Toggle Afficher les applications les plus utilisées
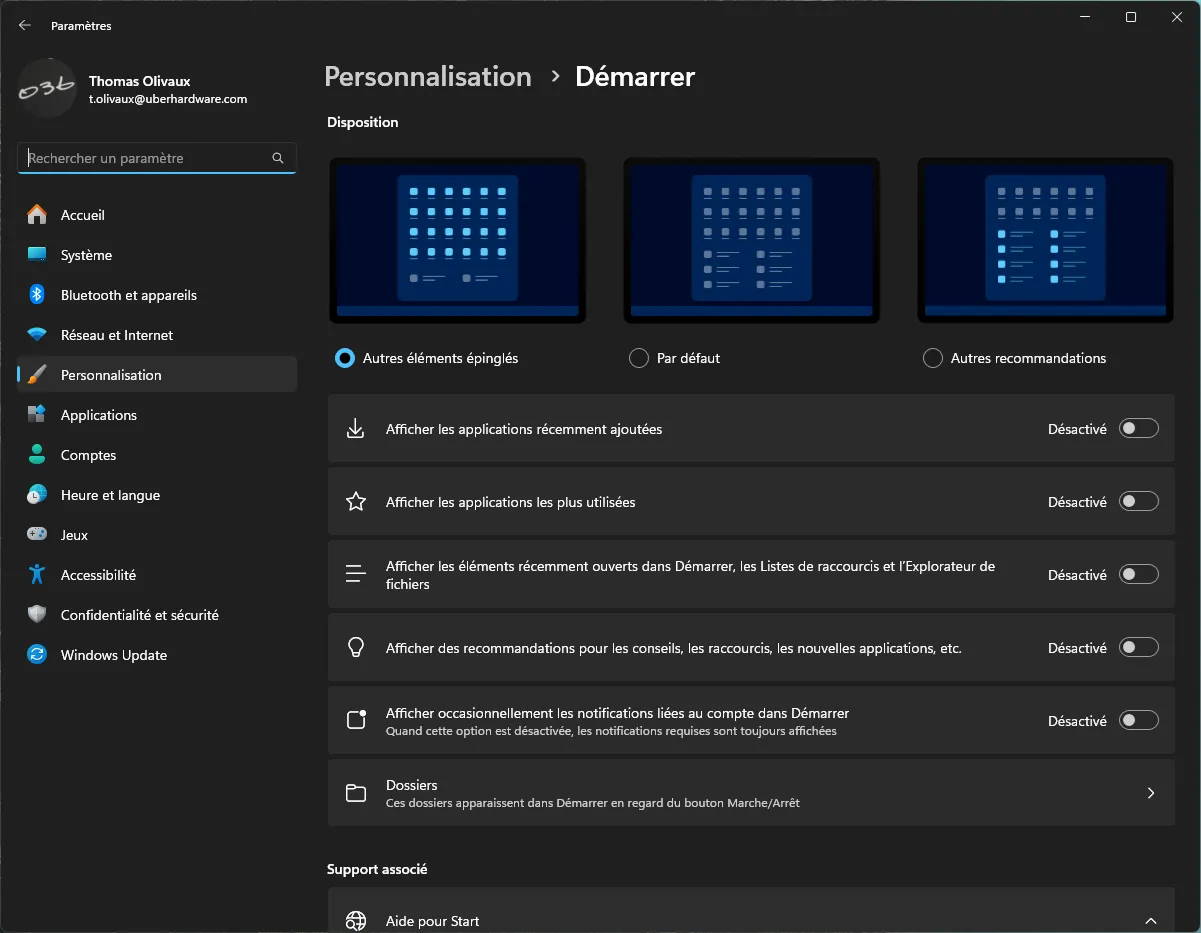The width and height of the screenshot is (1201, 933). (1139, 501)
